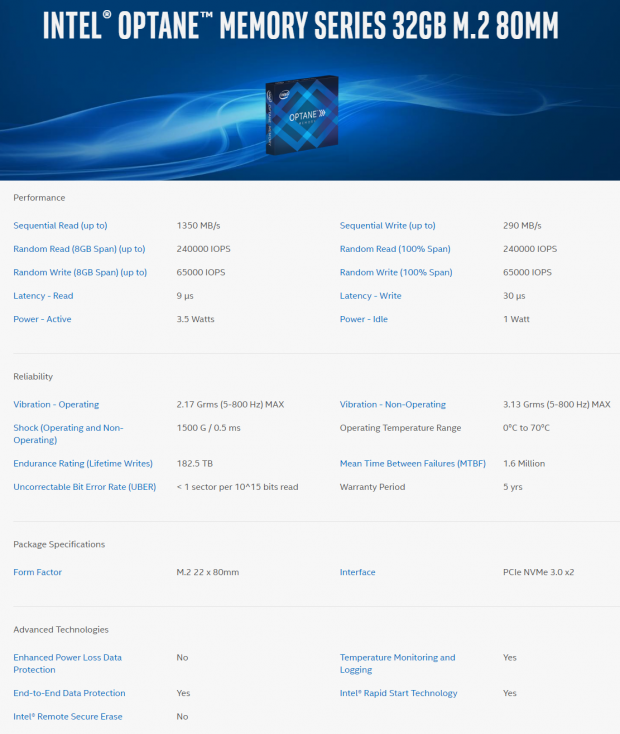Image resolution: width=620 pixels, height=734 pixels.
Task: Click the M.2 22 x 80mm value
Action: [x=208, y=572]
